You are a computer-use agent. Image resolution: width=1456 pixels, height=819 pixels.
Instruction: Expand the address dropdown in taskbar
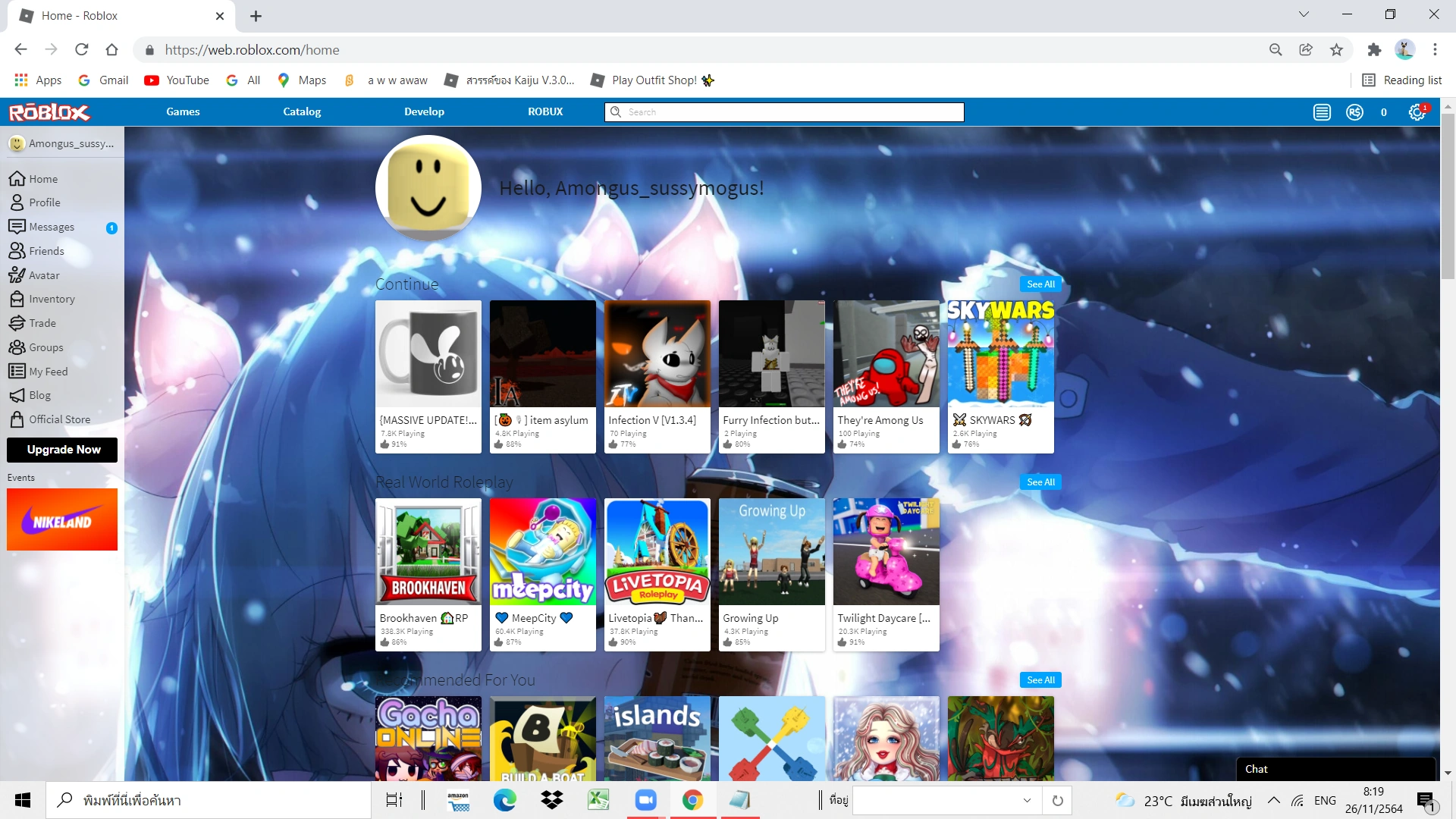click(1027, 800)
